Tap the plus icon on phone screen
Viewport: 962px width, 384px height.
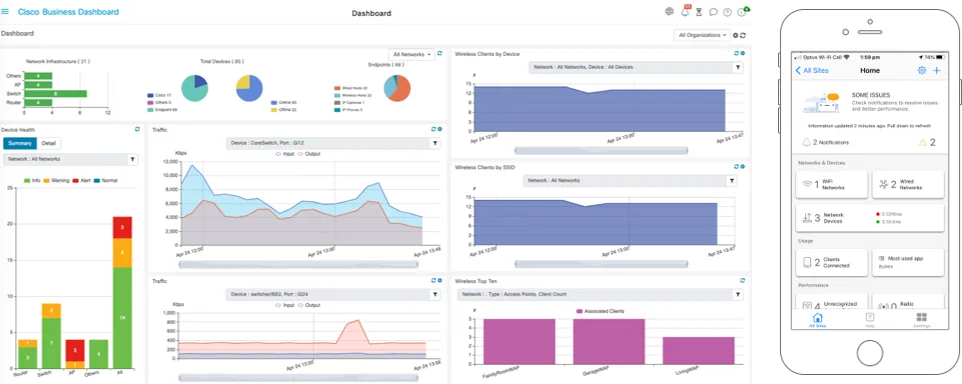tap(937, 71)
